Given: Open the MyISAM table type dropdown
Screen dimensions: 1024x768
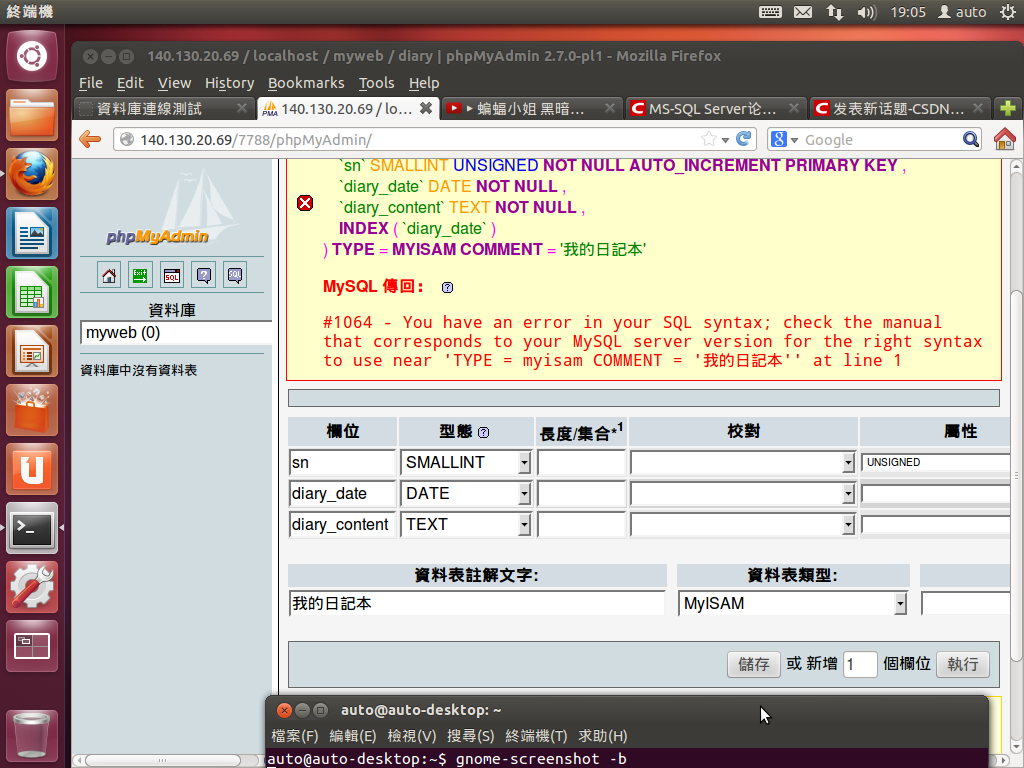Looking at the screenshot, I should (900, 604).
